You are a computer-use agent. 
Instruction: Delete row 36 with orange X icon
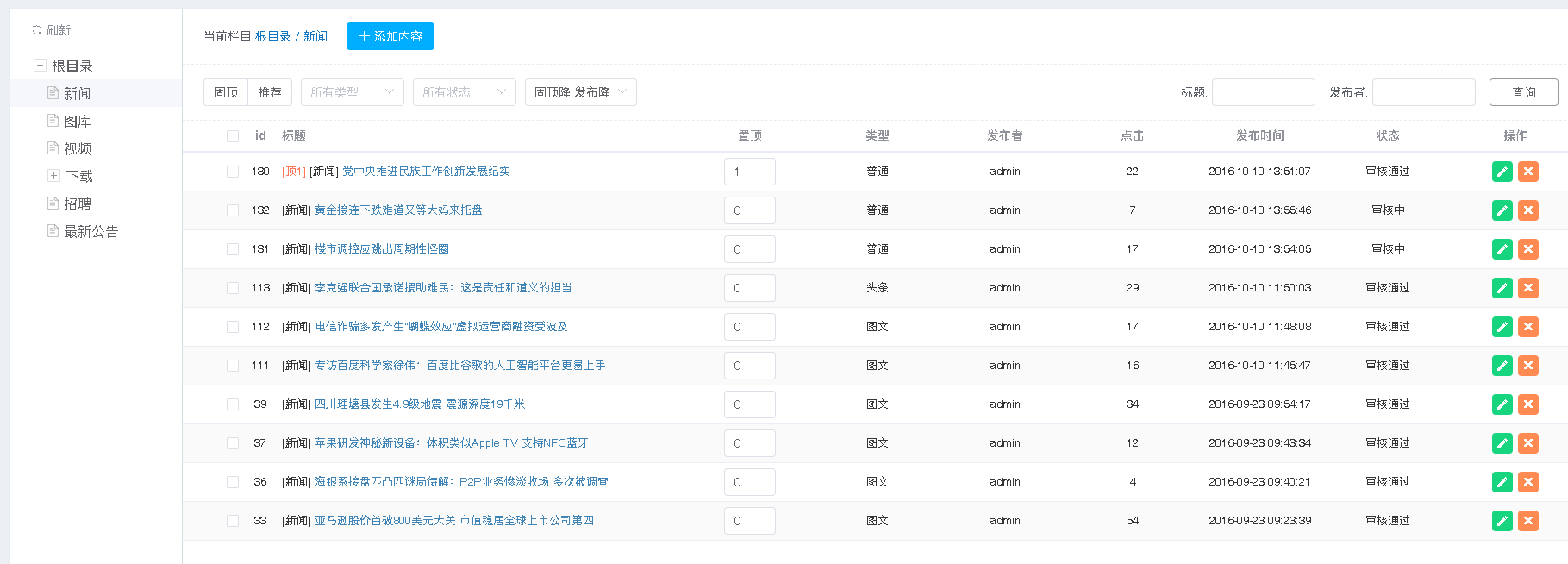pyautogui.click(x=1528, y=482)
